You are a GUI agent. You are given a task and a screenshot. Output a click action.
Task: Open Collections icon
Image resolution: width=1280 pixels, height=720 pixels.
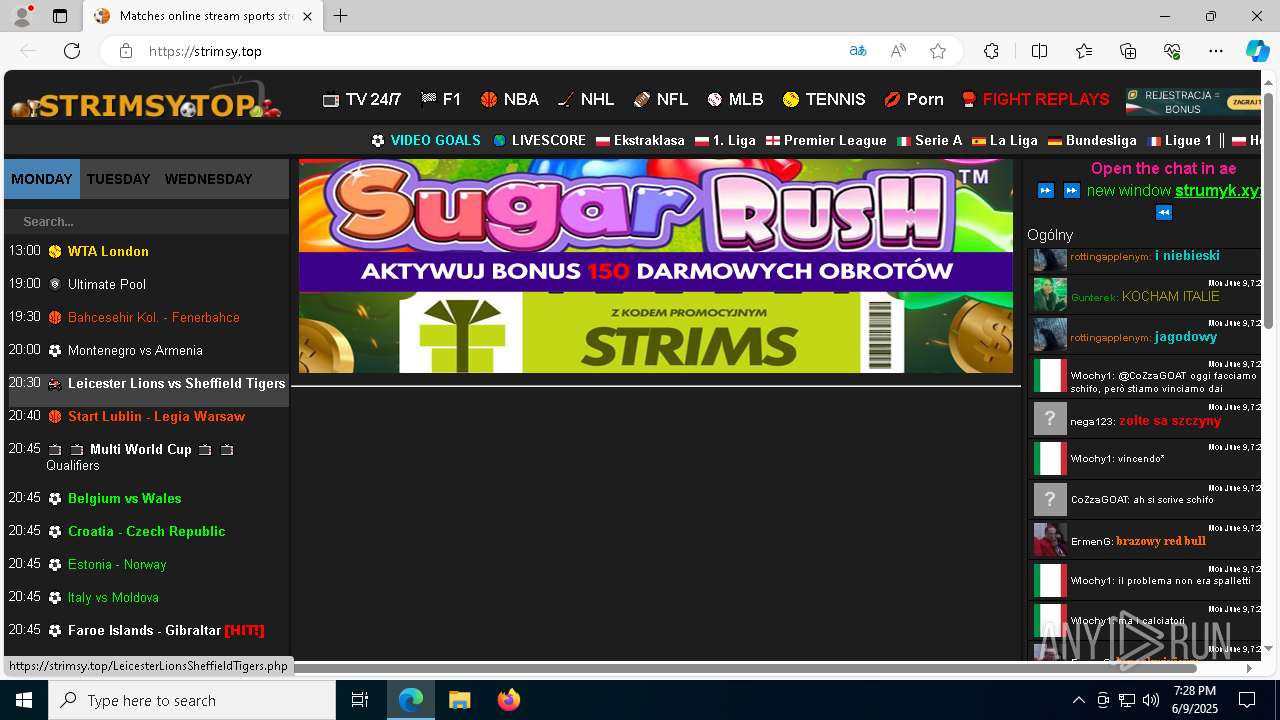point(1128,51)
